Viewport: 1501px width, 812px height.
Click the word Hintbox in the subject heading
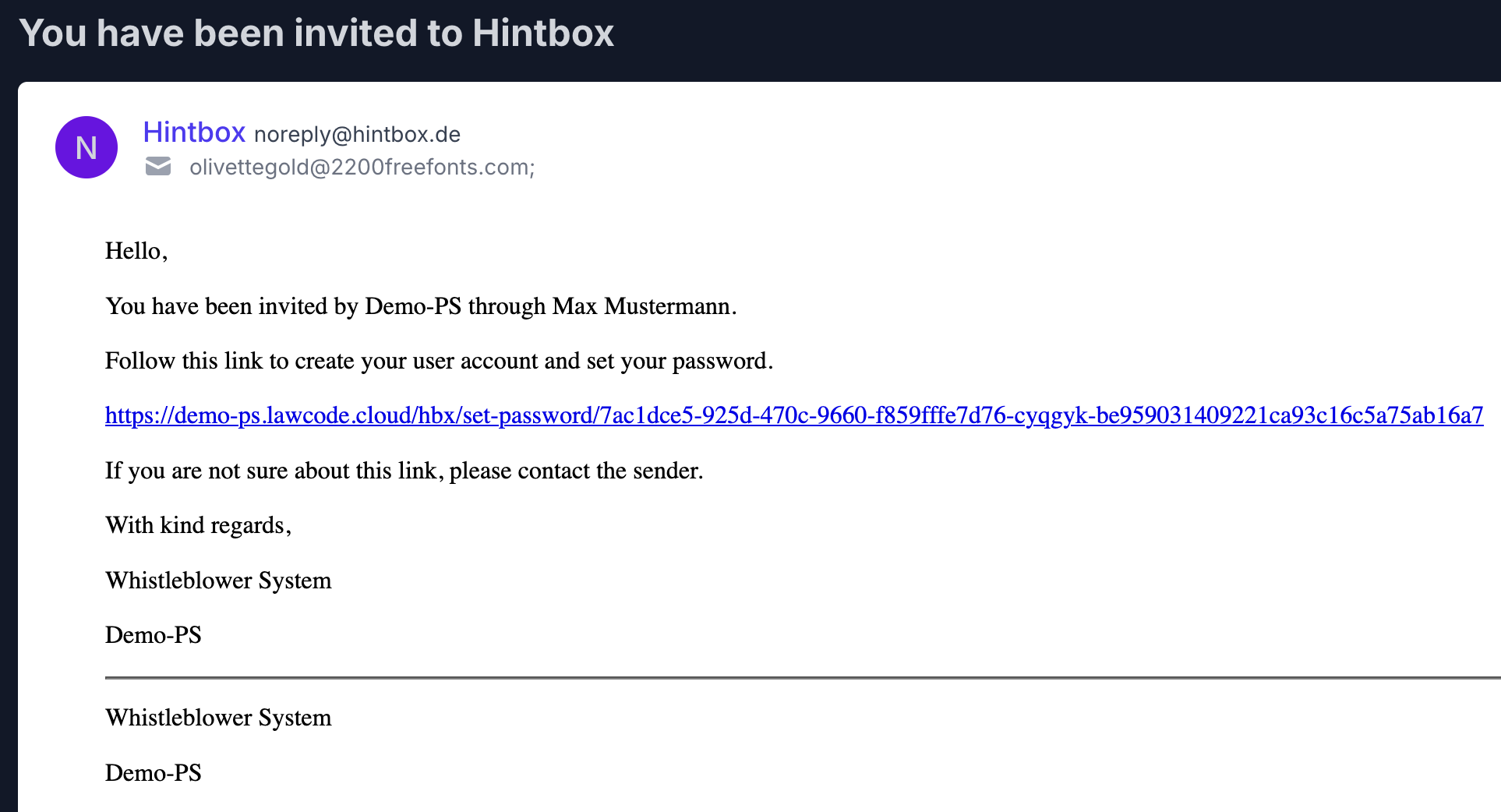pos(543,34)
